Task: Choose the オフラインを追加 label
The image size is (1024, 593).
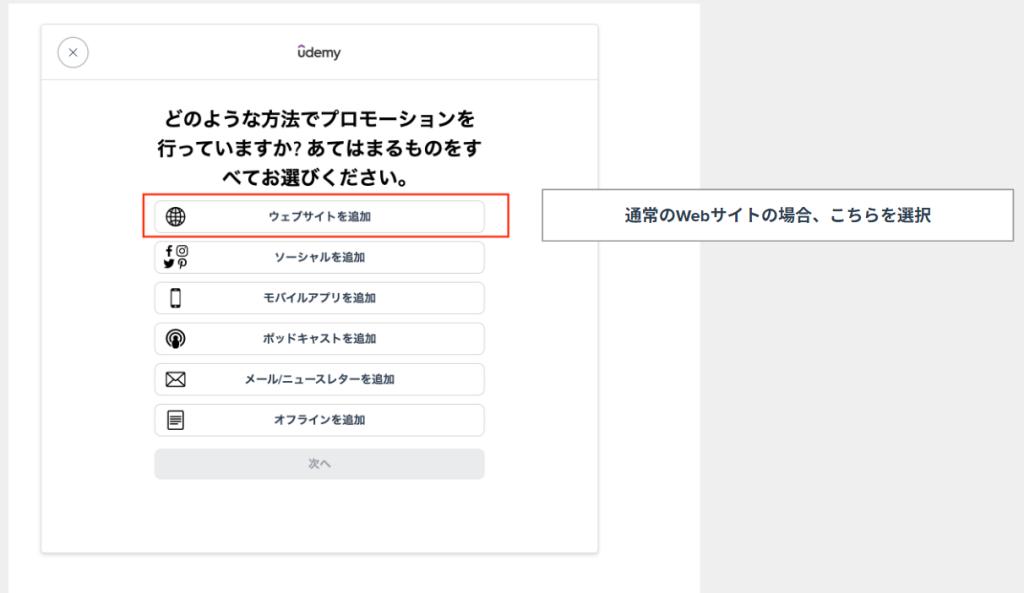Action: (x=319, y=420)
